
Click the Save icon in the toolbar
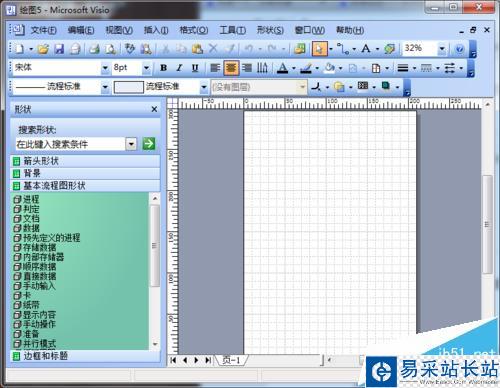click(59, 49)
